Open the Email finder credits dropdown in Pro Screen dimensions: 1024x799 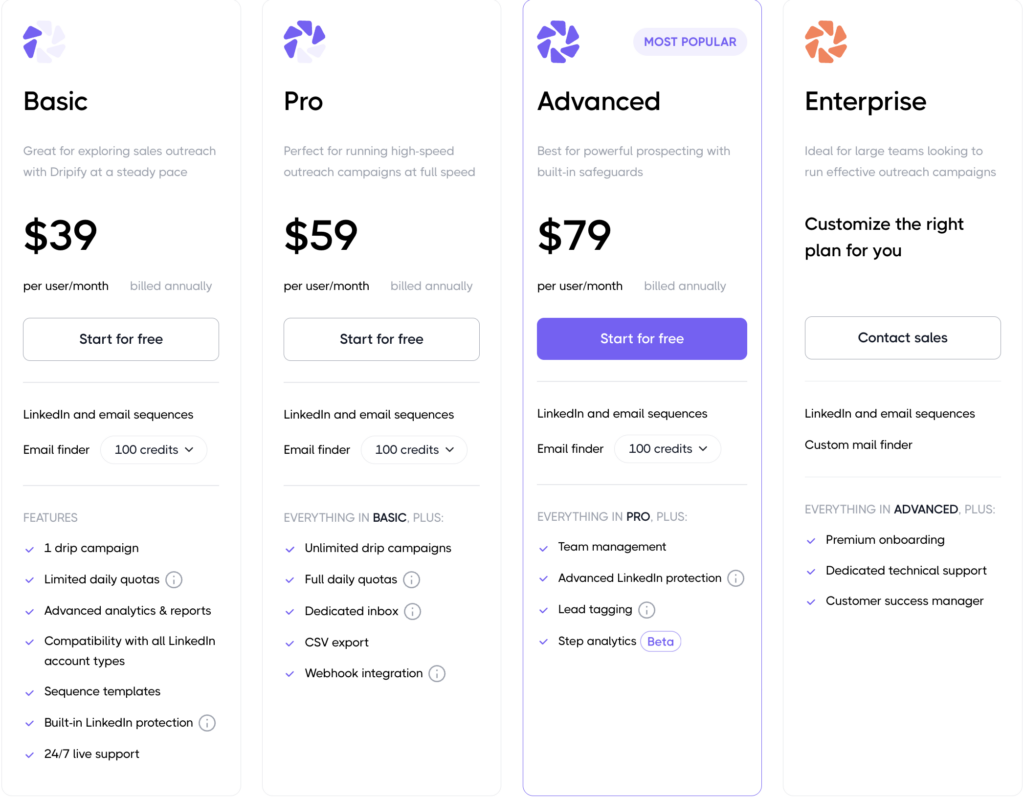tap(414, 449)
